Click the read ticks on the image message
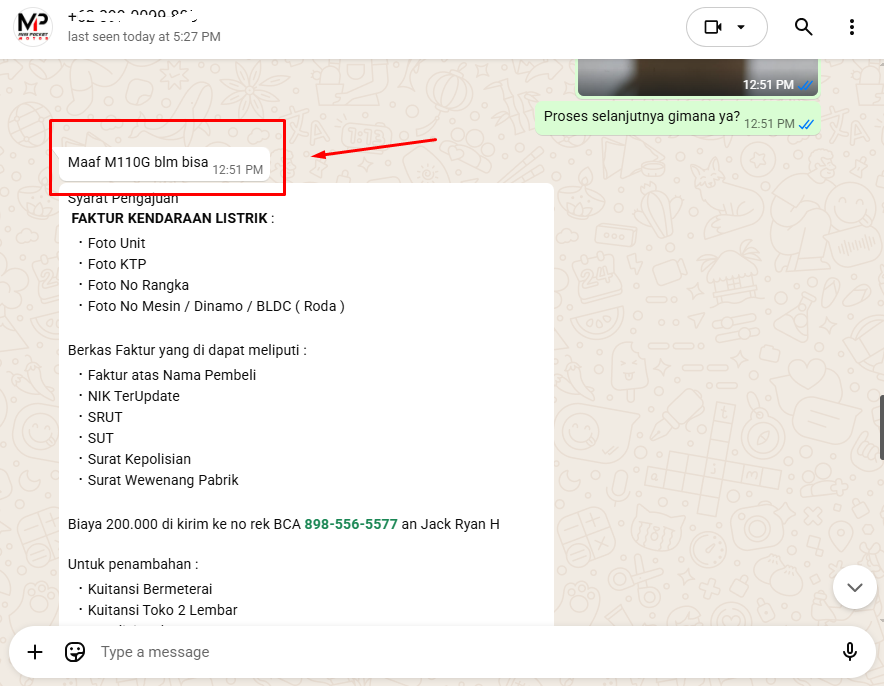The width and height of the screenshot is (884, 686). pos(806,86)
